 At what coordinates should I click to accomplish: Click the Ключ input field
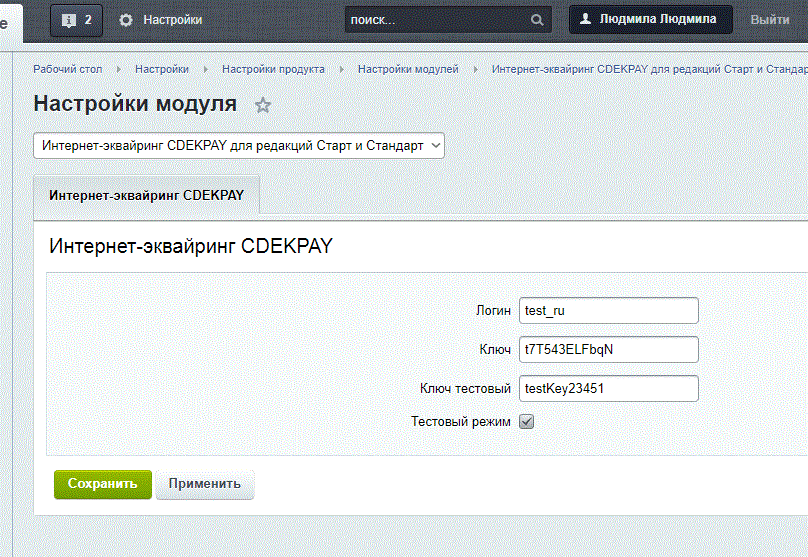[x=609, y=350]
